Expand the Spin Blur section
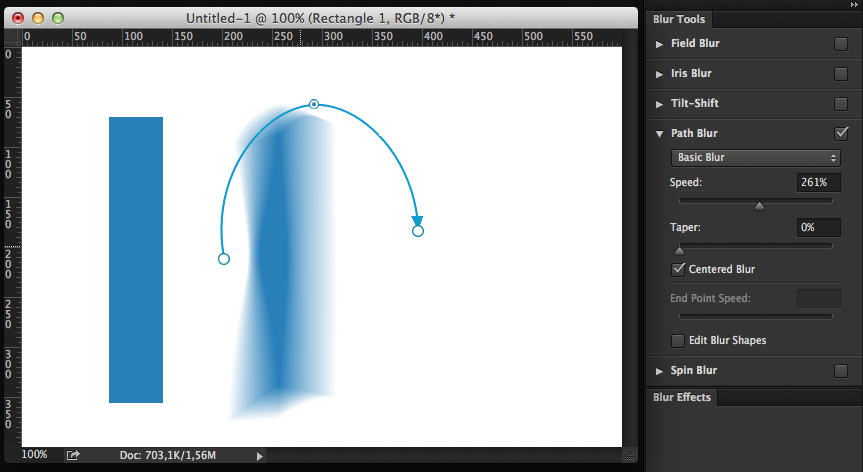This screenshot has width=863, height=472. (x=659, y=371)
